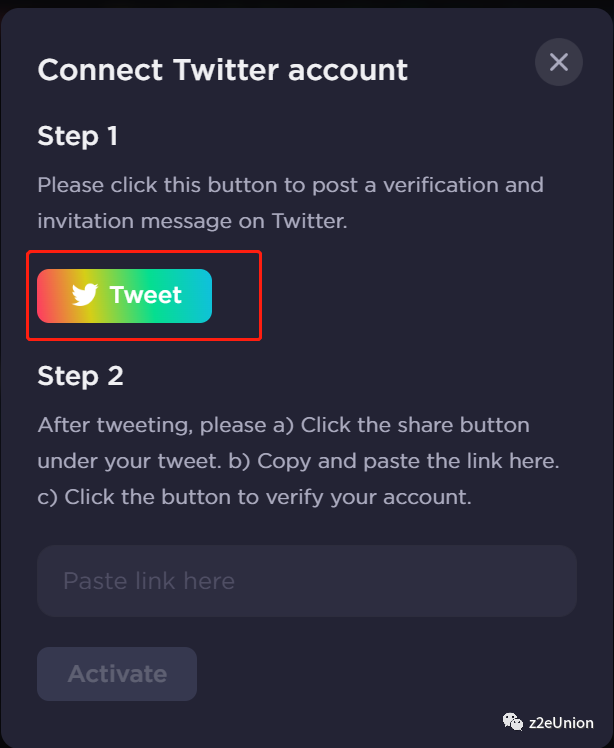614x748 pixels.
Task: Click the Twitter bird icon
Action: click(85, 295)
